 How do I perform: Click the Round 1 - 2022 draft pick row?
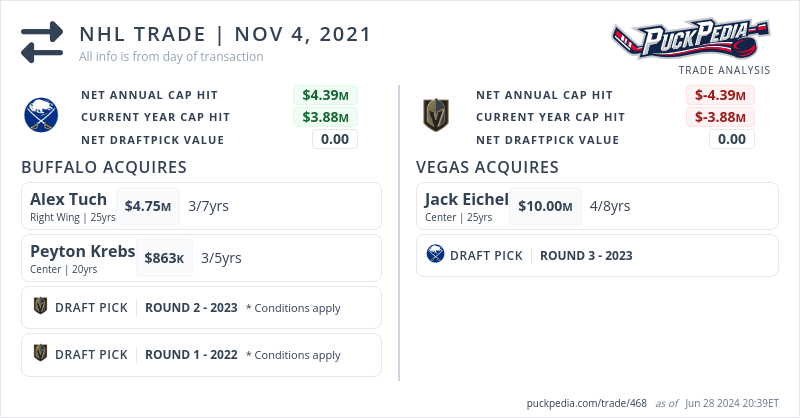click(200, 354)
